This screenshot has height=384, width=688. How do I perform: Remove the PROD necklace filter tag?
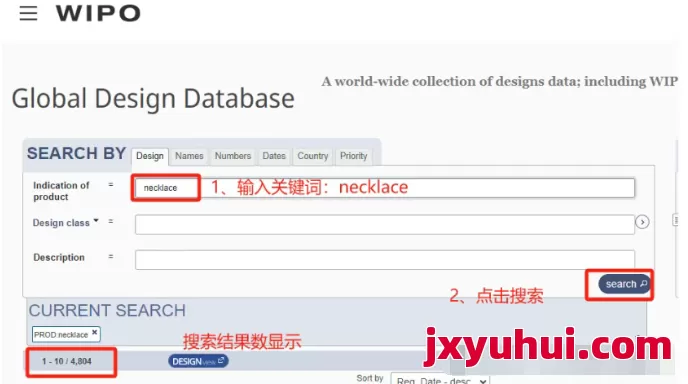point(94,333)
